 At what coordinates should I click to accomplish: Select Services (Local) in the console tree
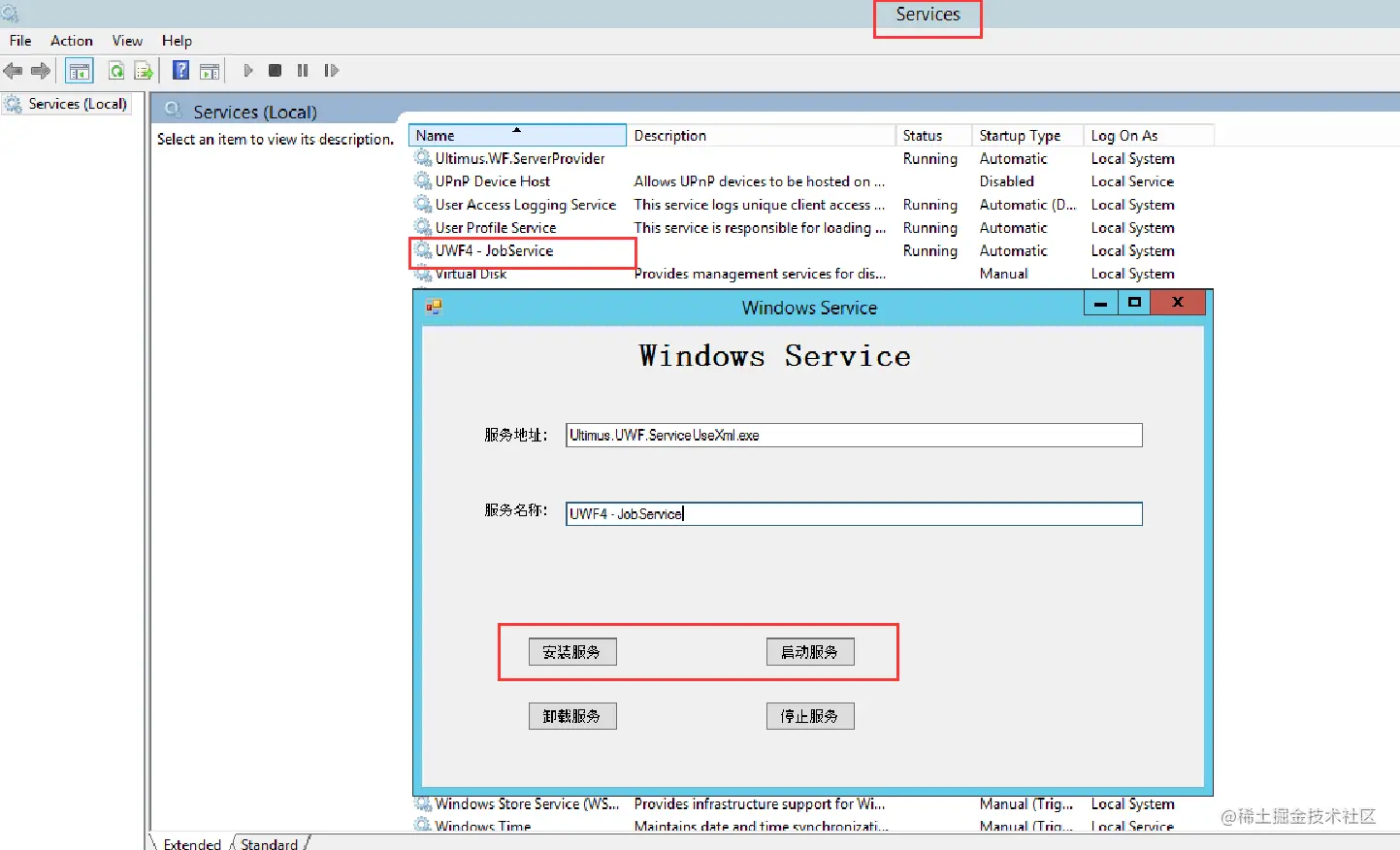tap(78, 104)
